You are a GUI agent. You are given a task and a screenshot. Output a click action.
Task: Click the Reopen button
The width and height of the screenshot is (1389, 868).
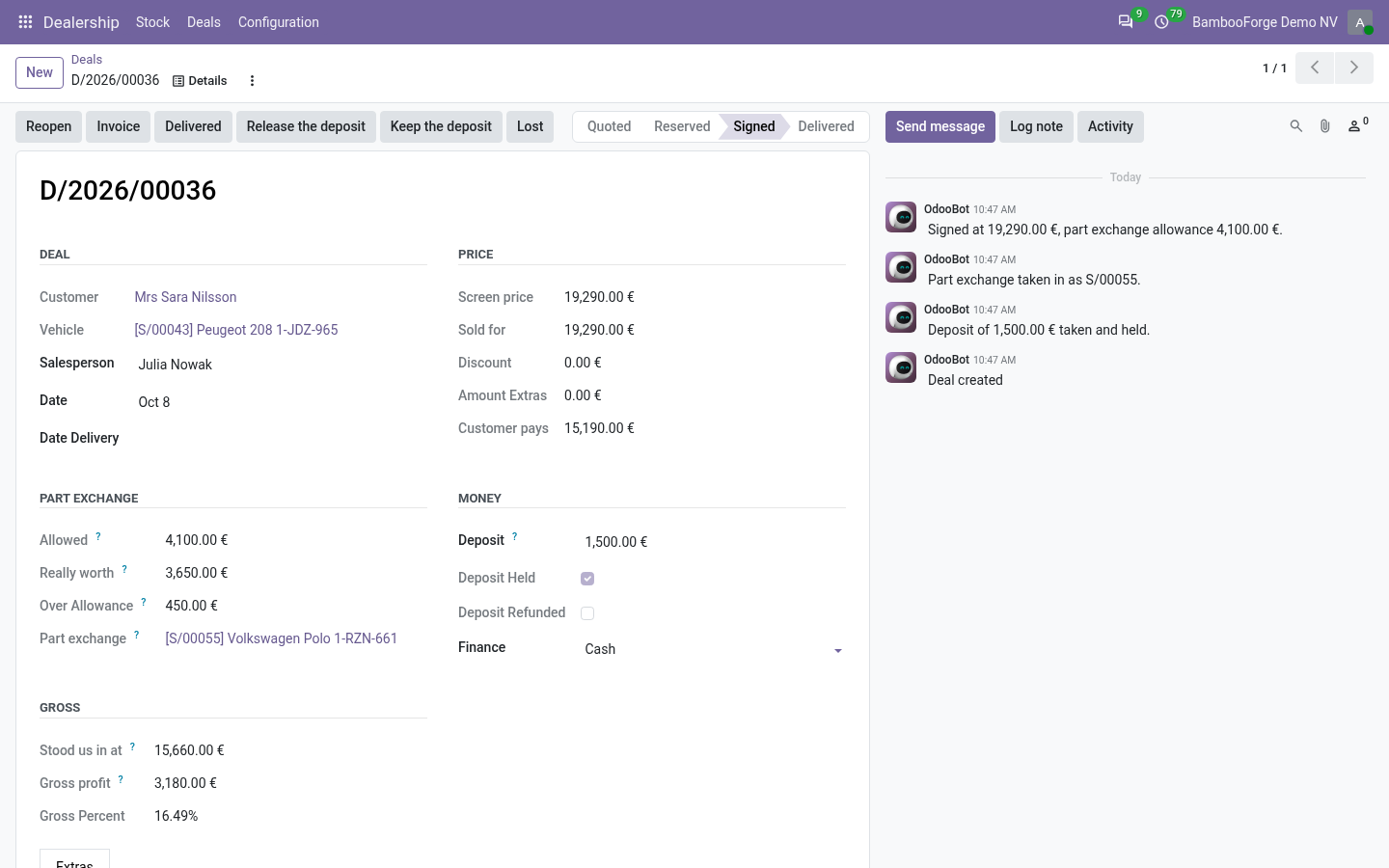[49, 126]
